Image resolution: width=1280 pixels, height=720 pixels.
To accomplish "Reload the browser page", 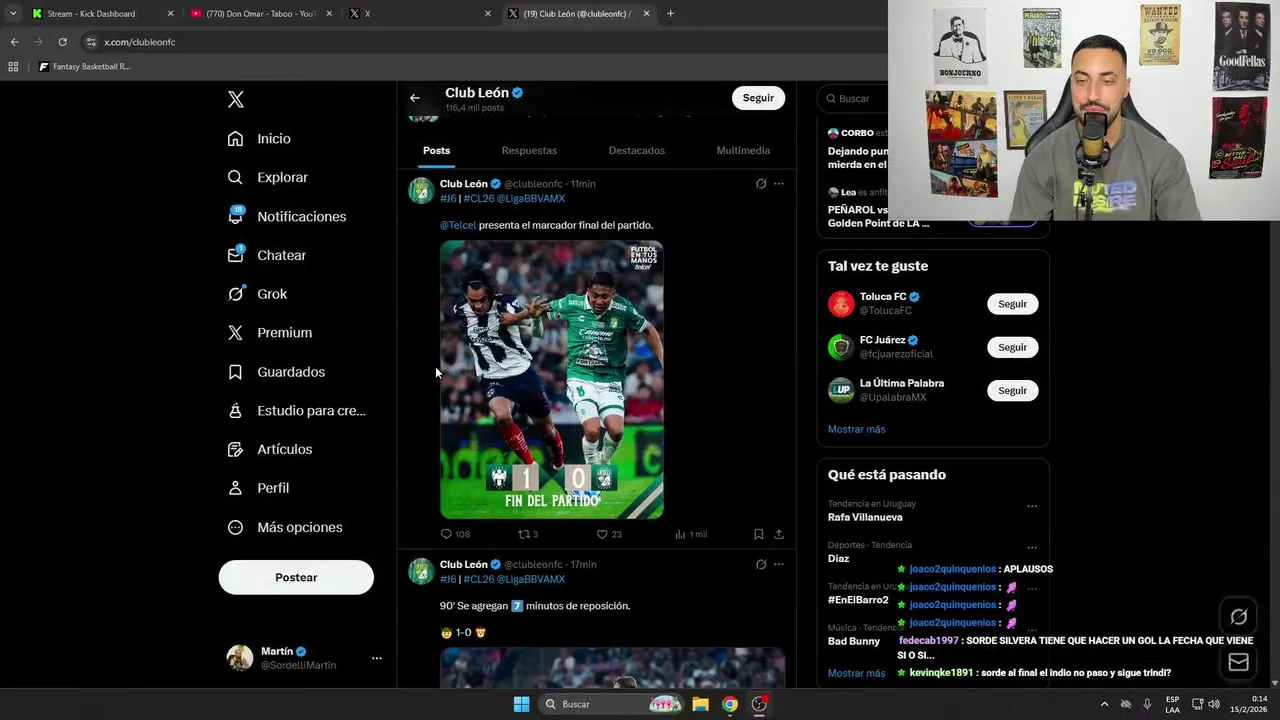I will (62, 42).
